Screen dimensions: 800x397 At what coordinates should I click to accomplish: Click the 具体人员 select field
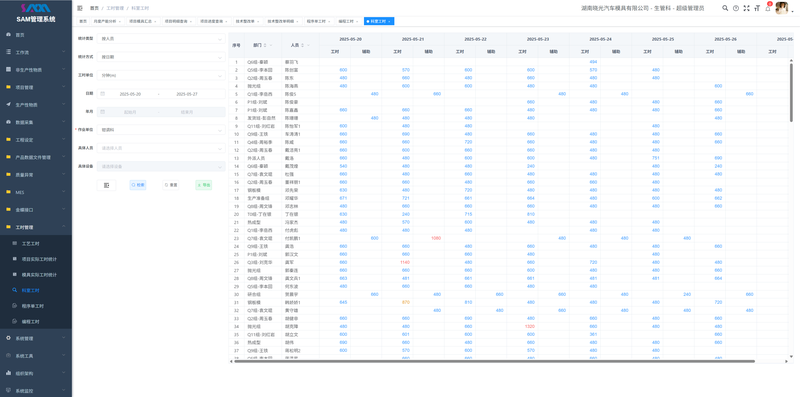tap(161, 148)
